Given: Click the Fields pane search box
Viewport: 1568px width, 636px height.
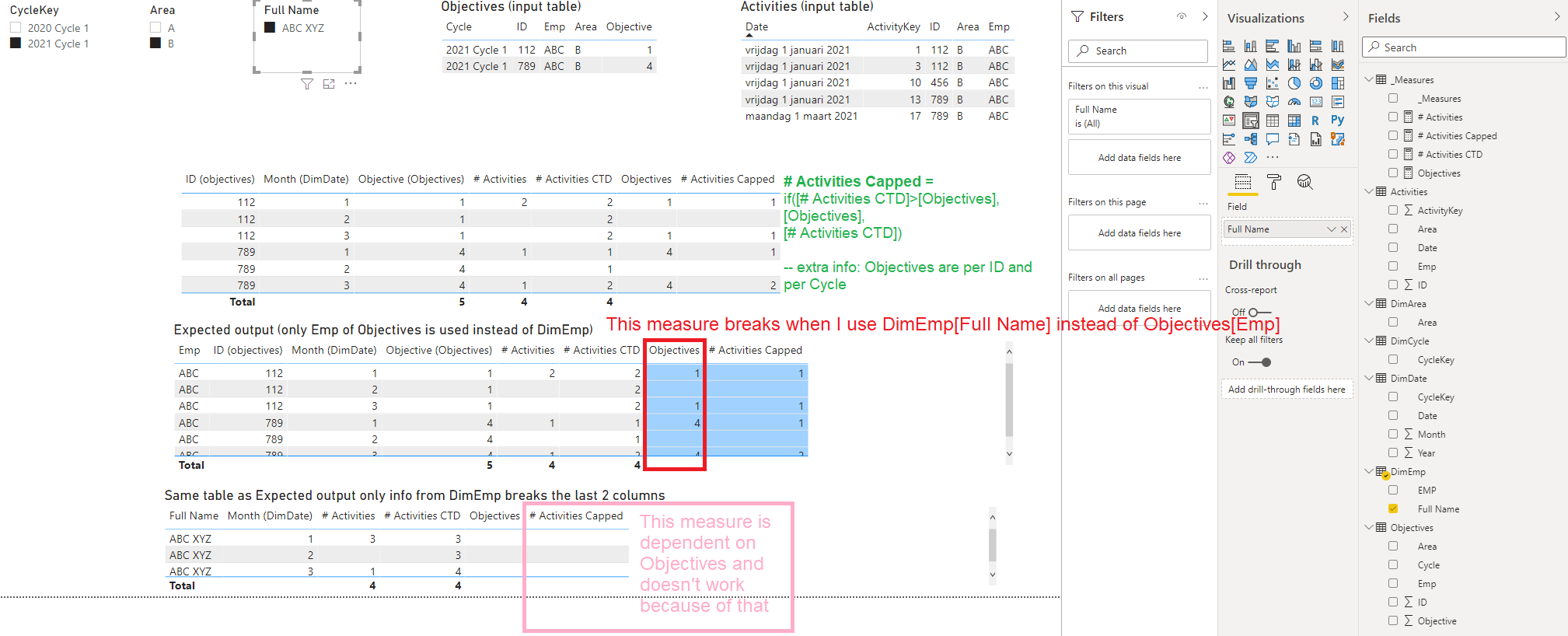Looking at the screenshot, I should [x=1464, y=47].
